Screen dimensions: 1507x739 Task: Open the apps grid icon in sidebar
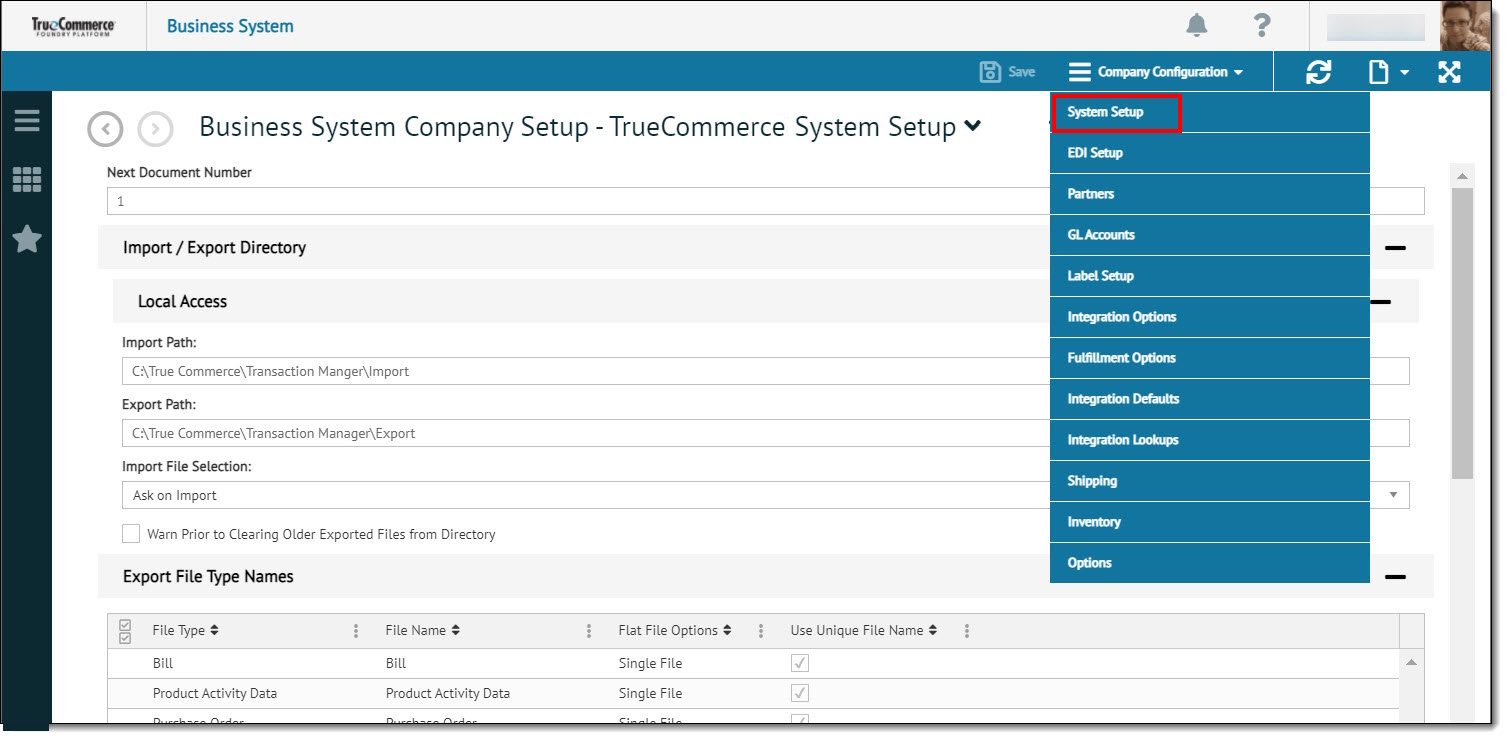point(27,180)
